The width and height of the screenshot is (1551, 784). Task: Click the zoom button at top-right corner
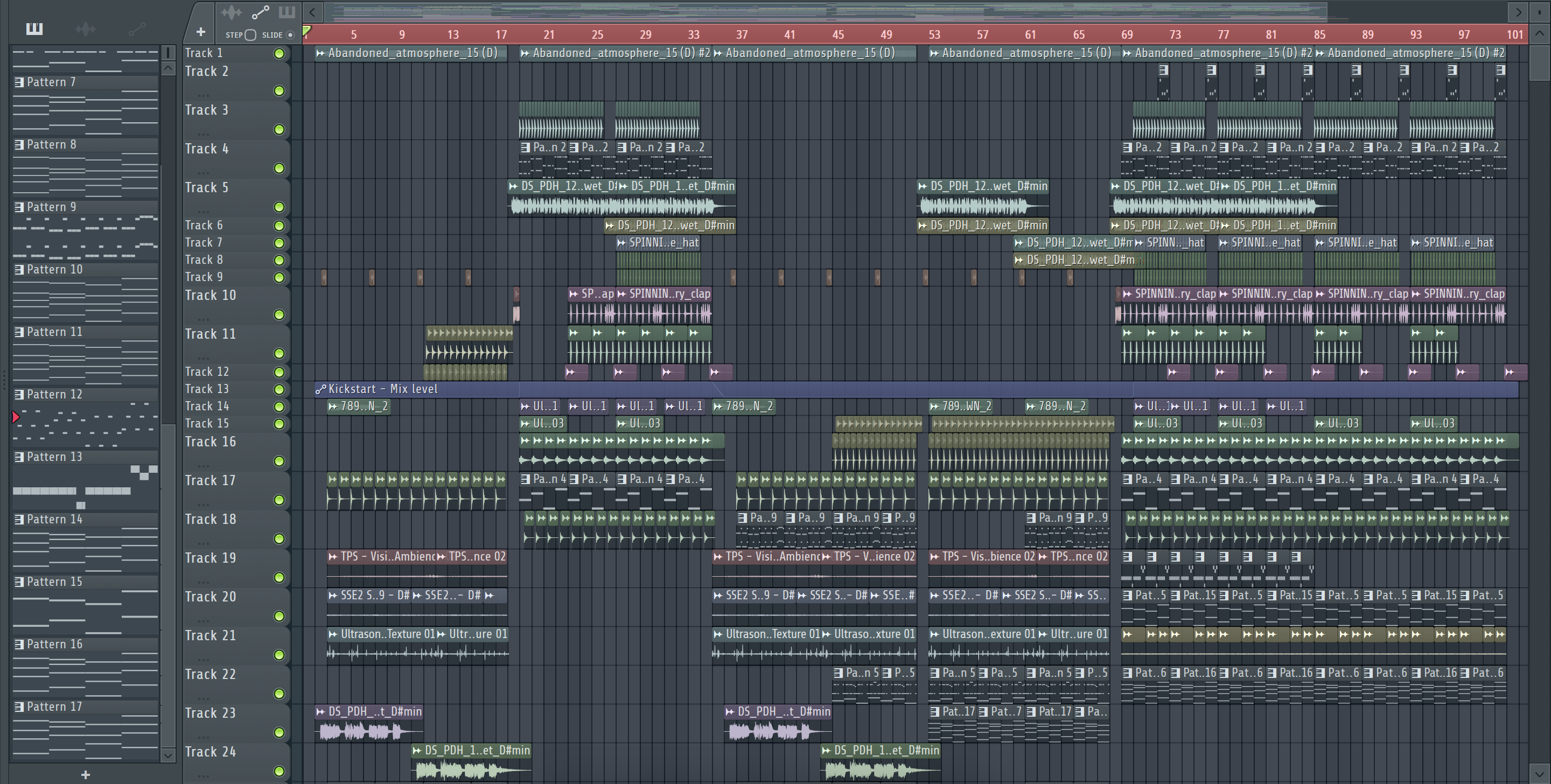[1540, 11]
